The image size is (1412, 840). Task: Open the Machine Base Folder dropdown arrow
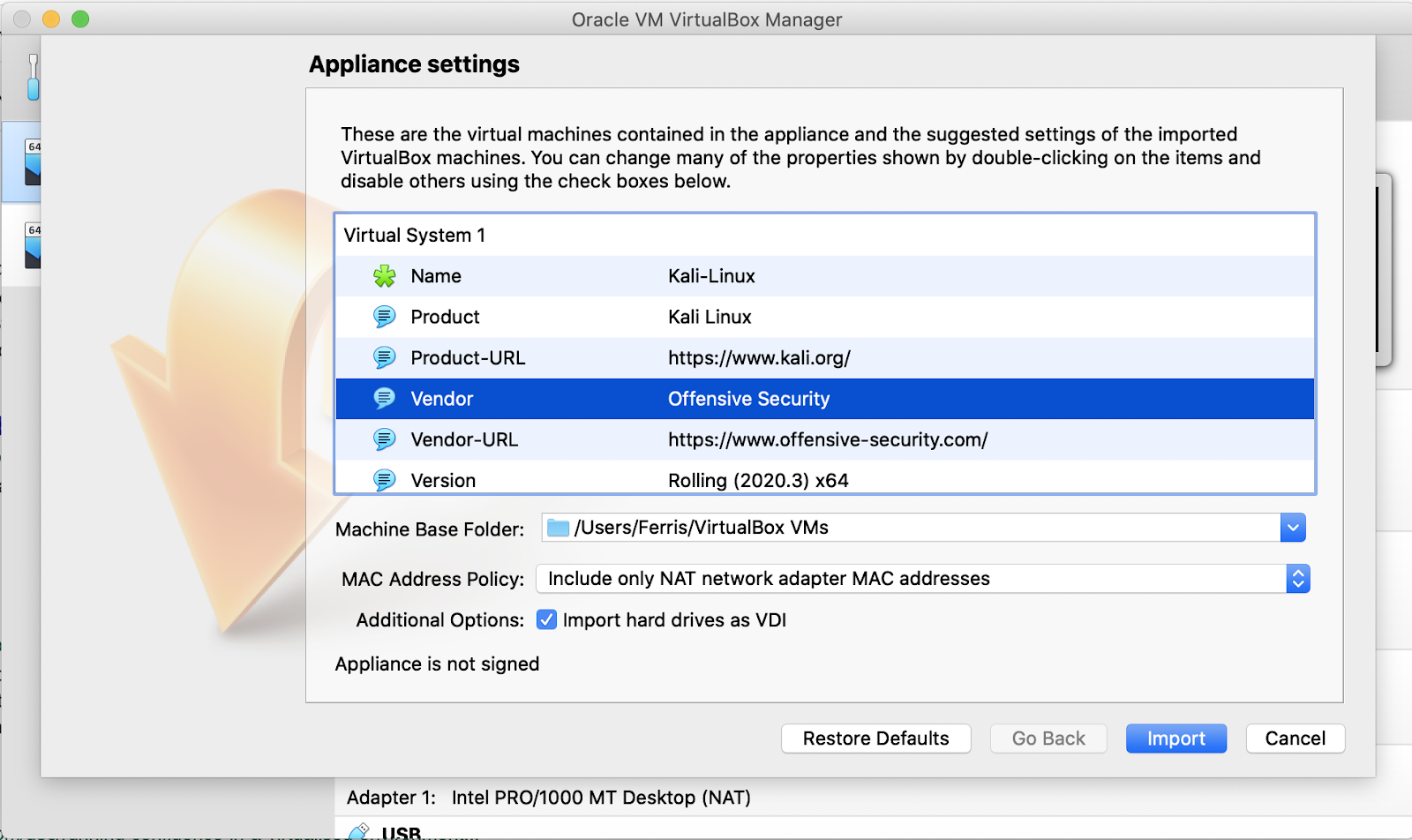tap(1293, 528)
